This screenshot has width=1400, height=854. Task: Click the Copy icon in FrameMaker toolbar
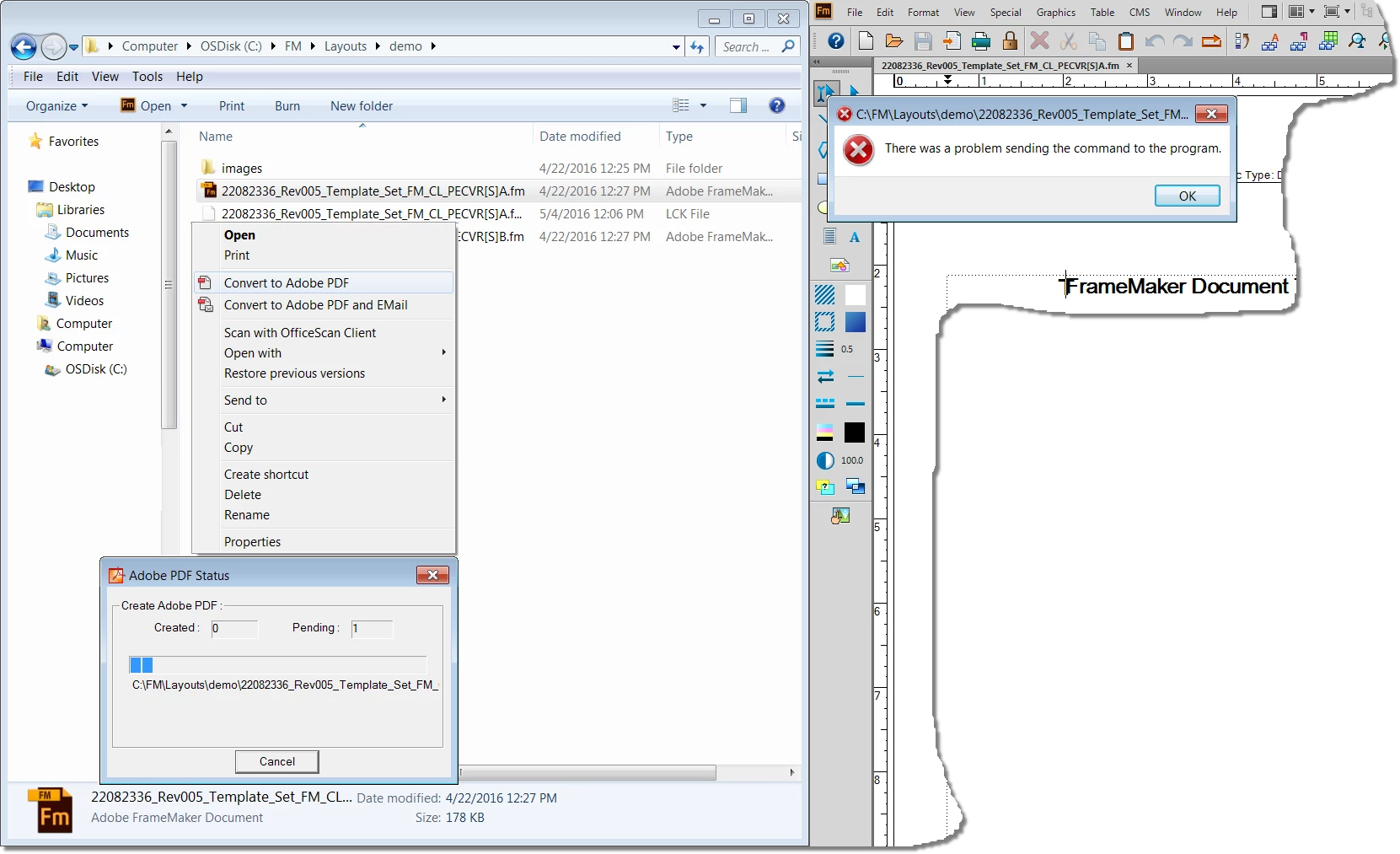click(1097, 40)
